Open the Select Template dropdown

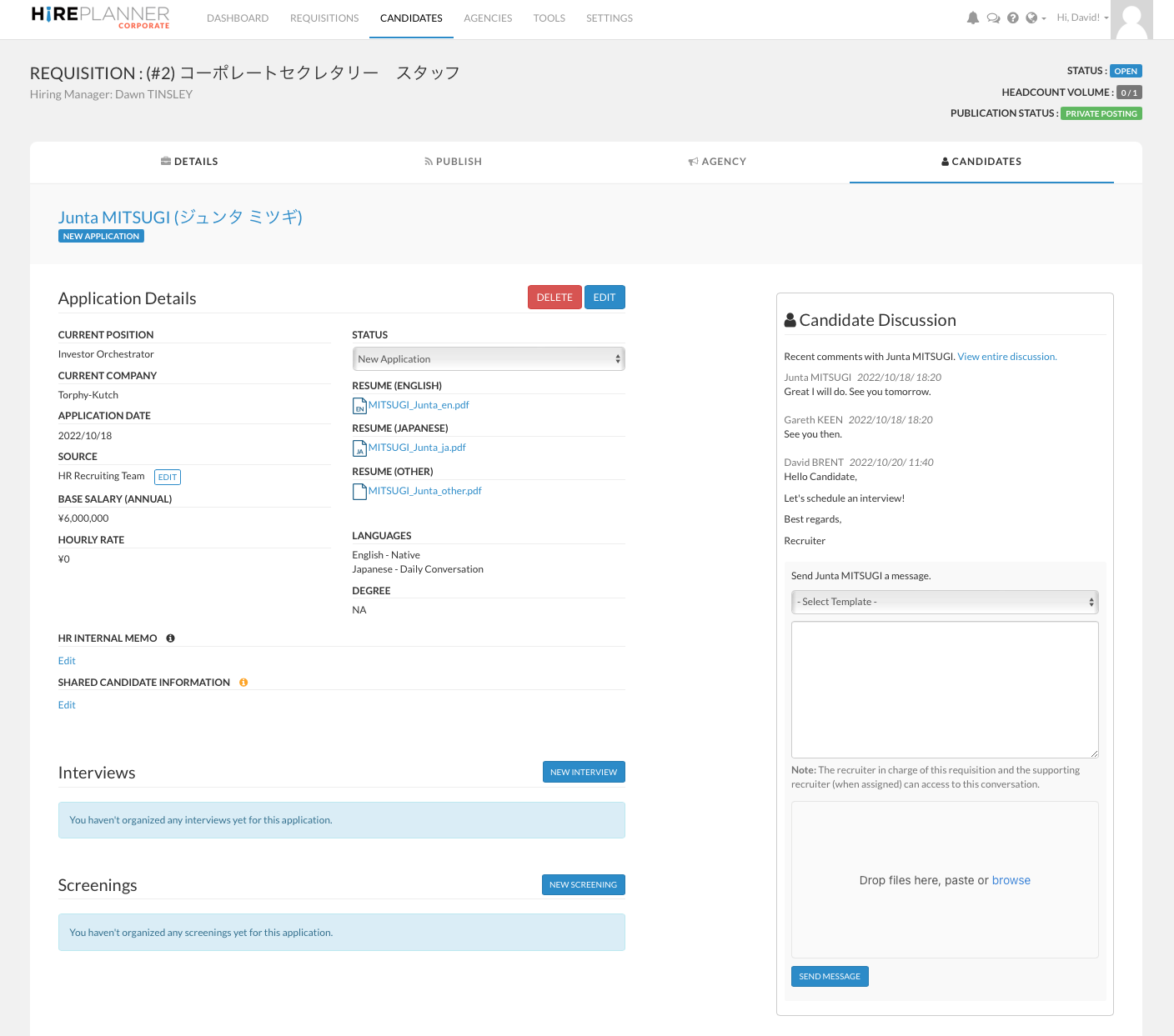point(944,601)
